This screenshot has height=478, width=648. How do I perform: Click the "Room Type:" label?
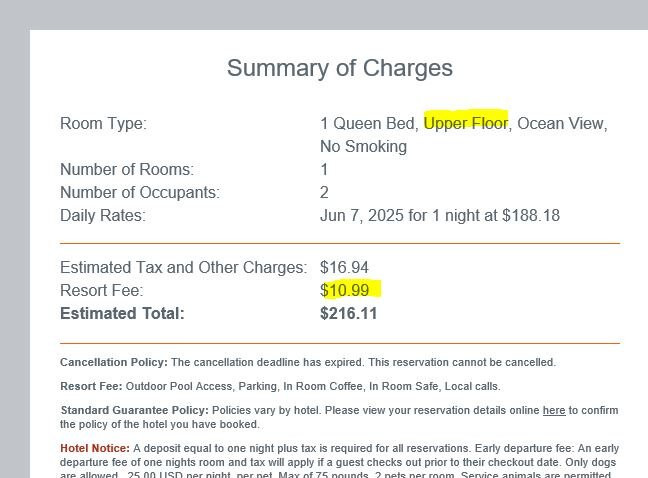click(103, 123)
